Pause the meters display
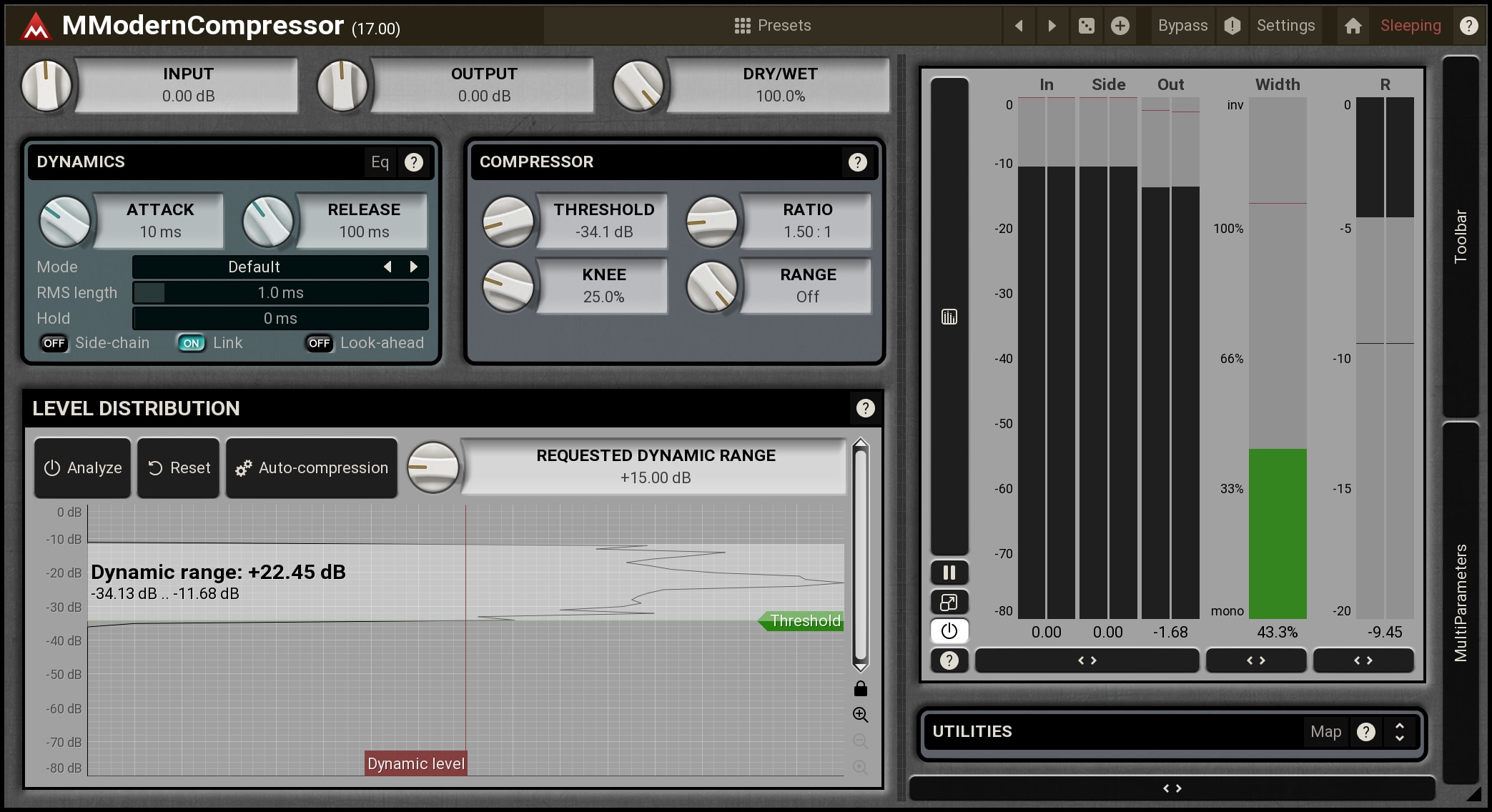Screen dimensions: 1492x812 point(949,573)
